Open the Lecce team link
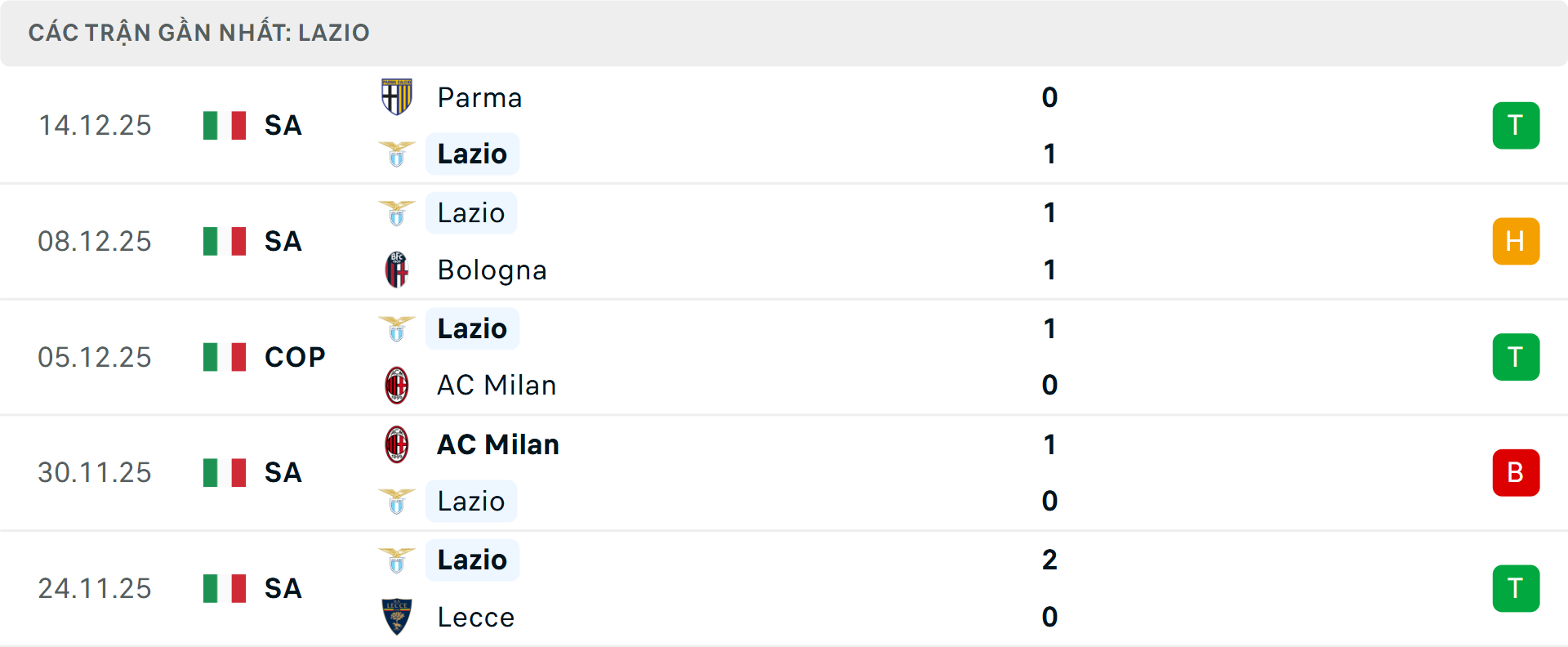 476,618
